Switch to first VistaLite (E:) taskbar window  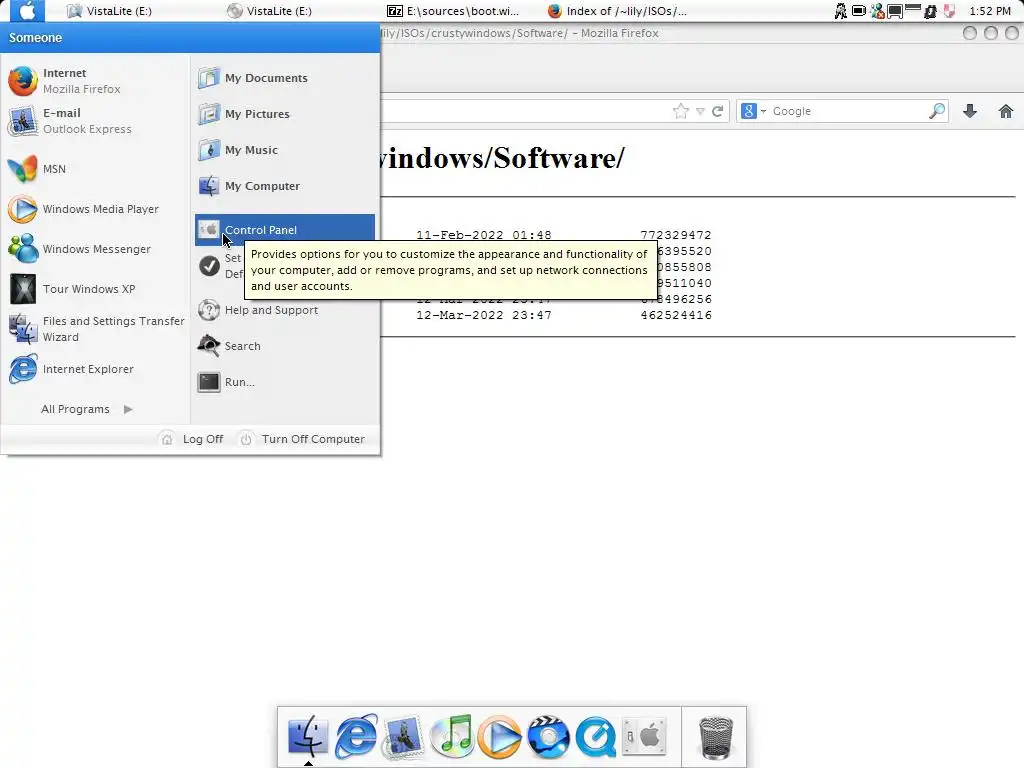point(110,11)
